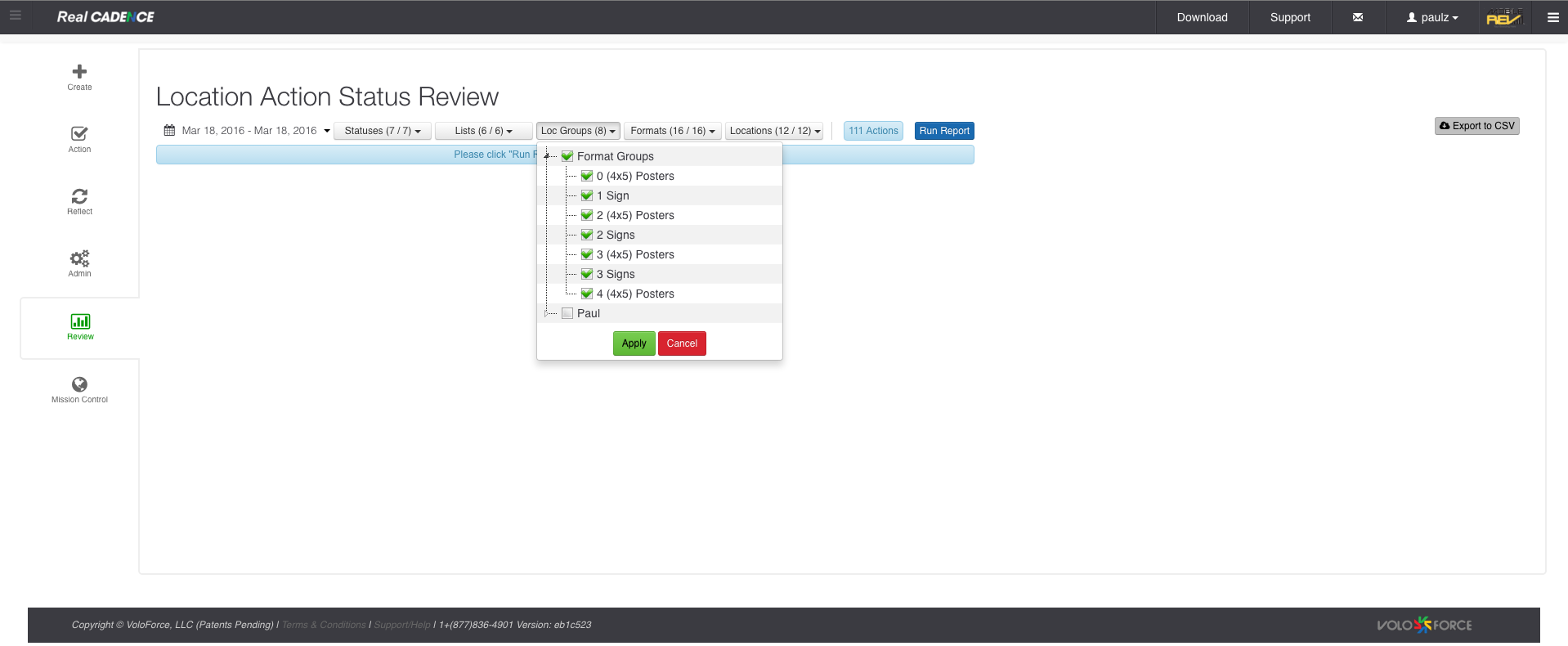Click the Export to CSV button

[1476, 126]
